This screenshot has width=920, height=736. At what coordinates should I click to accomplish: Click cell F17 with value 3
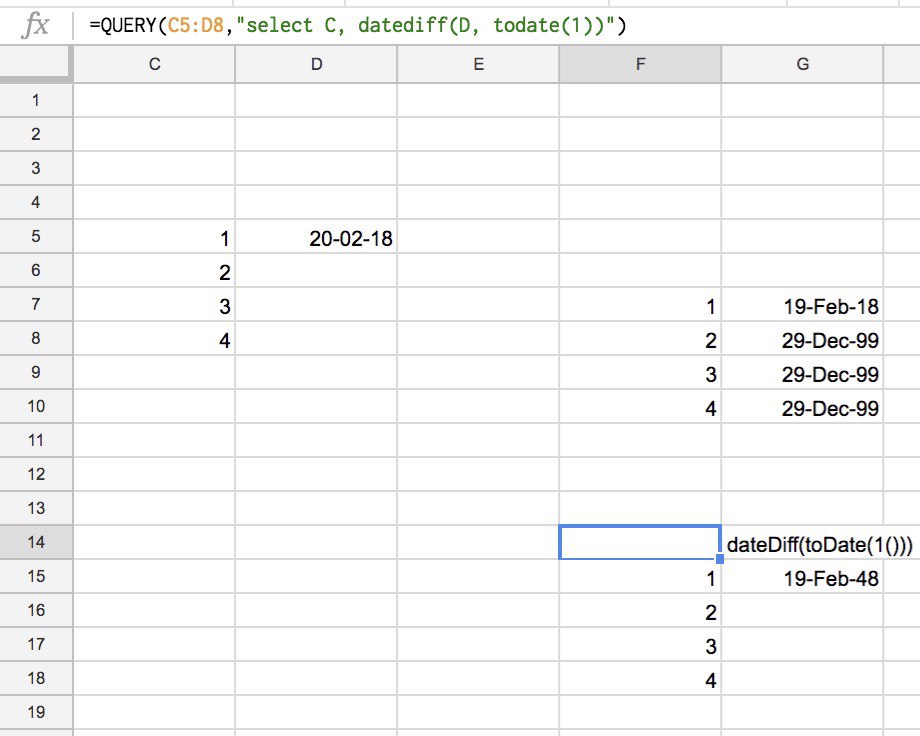coord(640,645)
